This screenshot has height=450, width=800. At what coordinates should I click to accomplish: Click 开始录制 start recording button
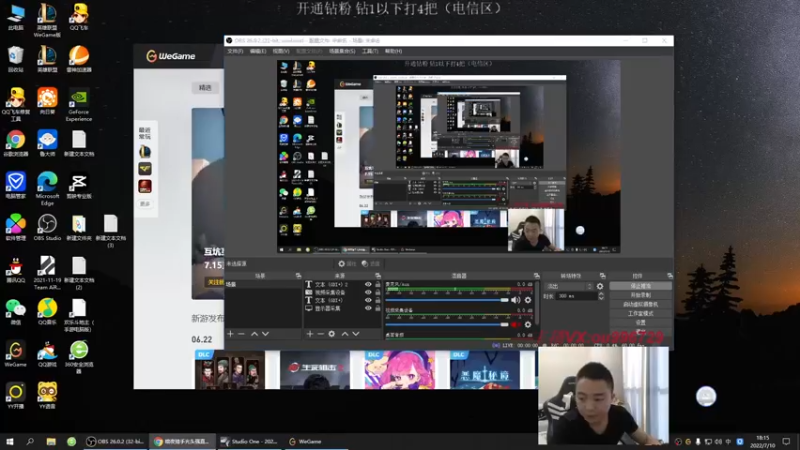(641, 295)
